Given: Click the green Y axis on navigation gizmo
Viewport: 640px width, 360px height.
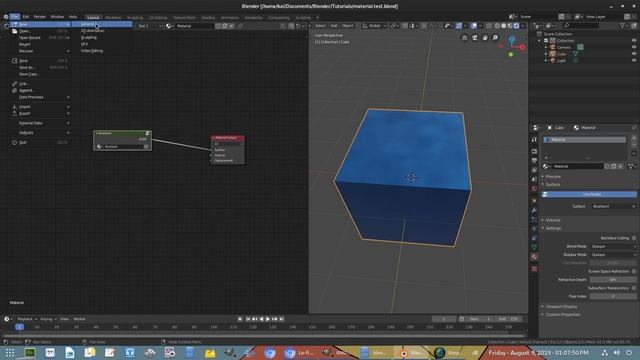Looking at the screenshot, I should [511, 54].
